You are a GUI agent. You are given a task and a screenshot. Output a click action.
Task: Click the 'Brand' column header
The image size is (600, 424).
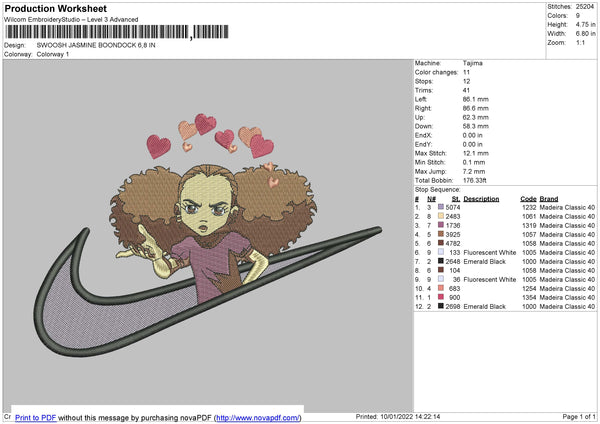[x=549, y=199]
